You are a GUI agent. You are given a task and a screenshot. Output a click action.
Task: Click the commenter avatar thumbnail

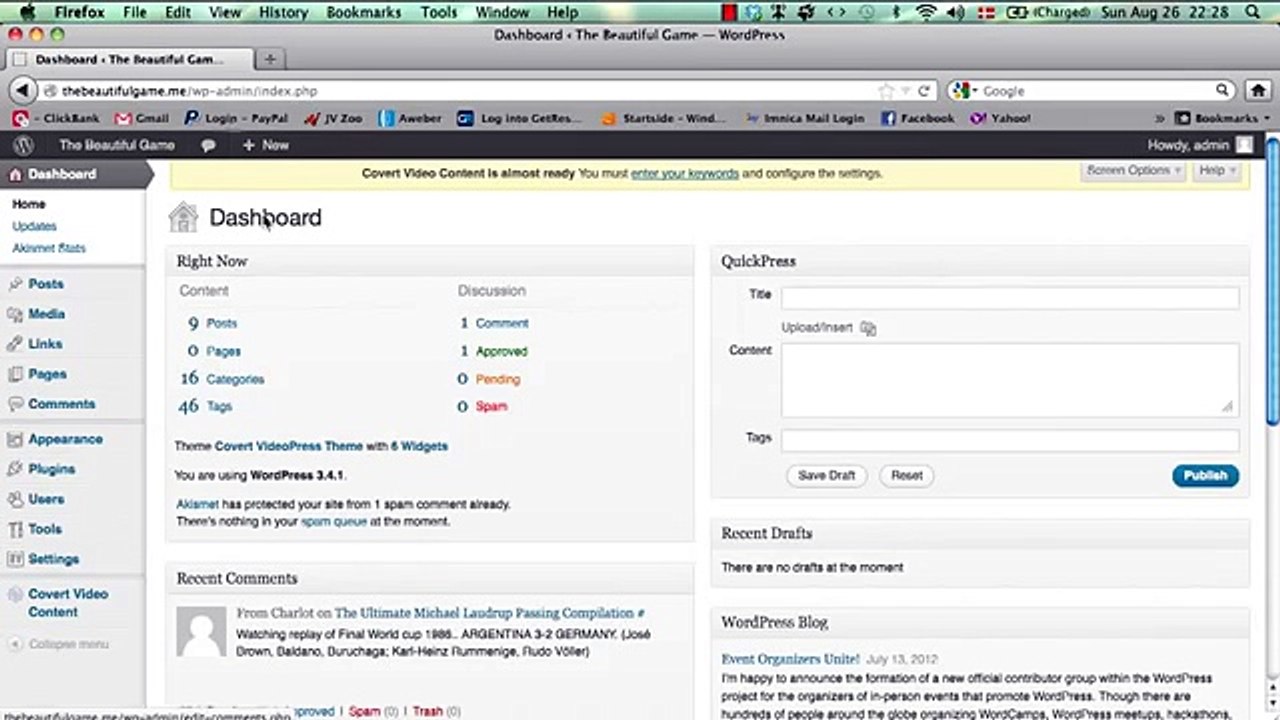201,631
